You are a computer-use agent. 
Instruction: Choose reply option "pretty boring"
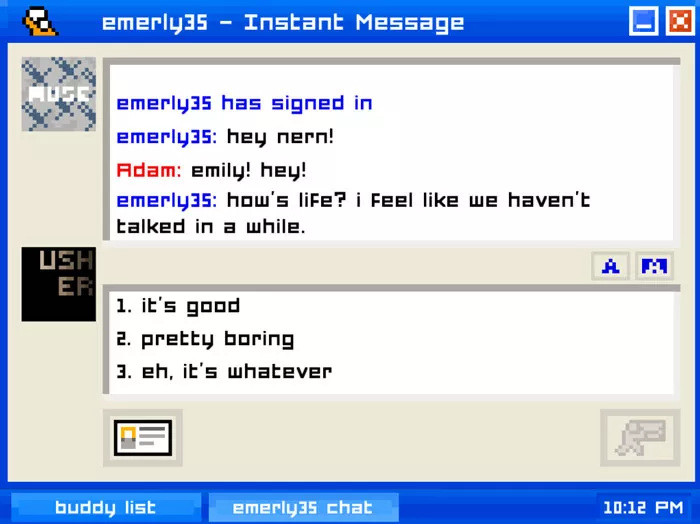tap(205, 340)
